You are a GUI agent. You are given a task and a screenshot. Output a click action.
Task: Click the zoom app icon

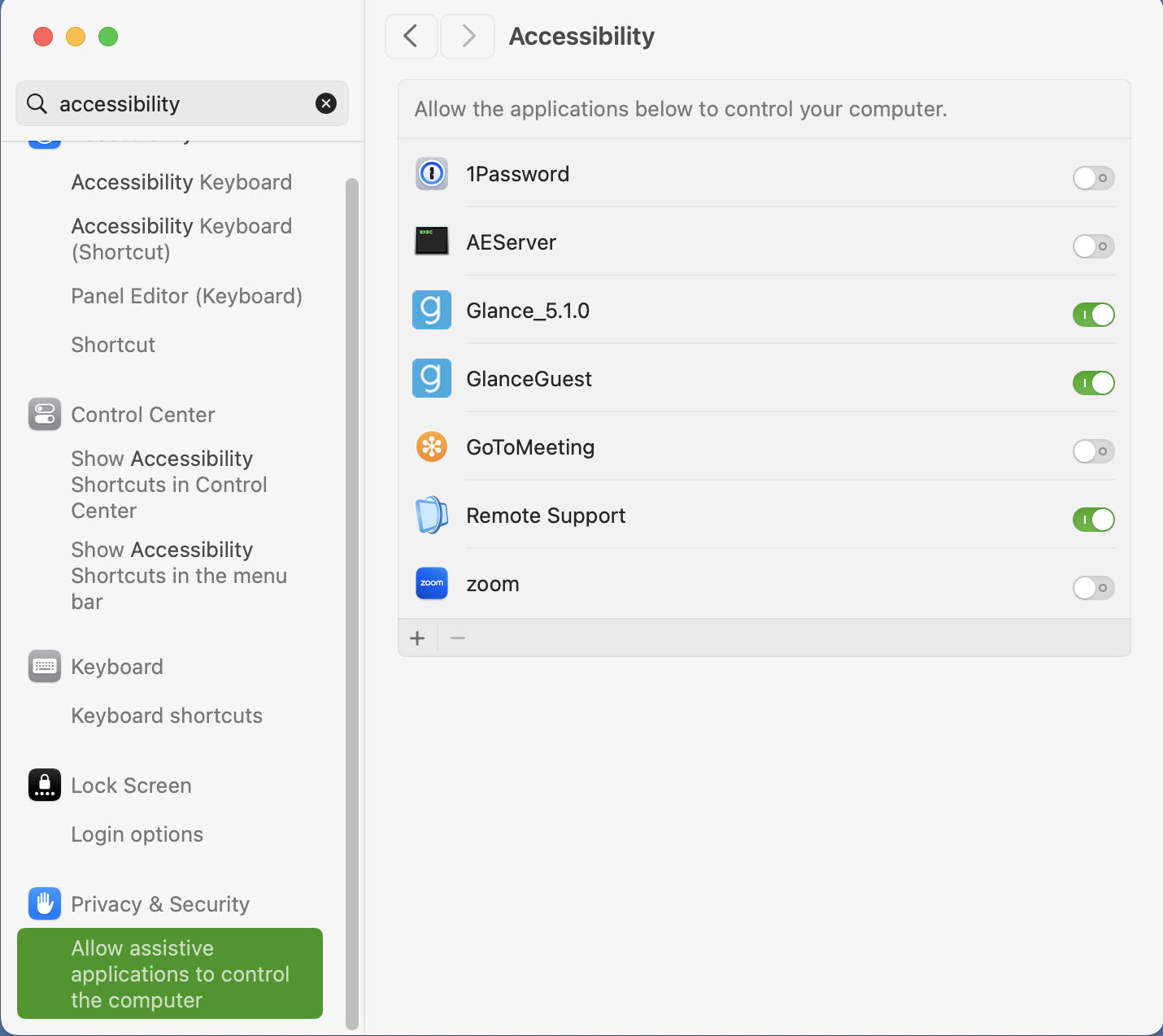[432, 584]
